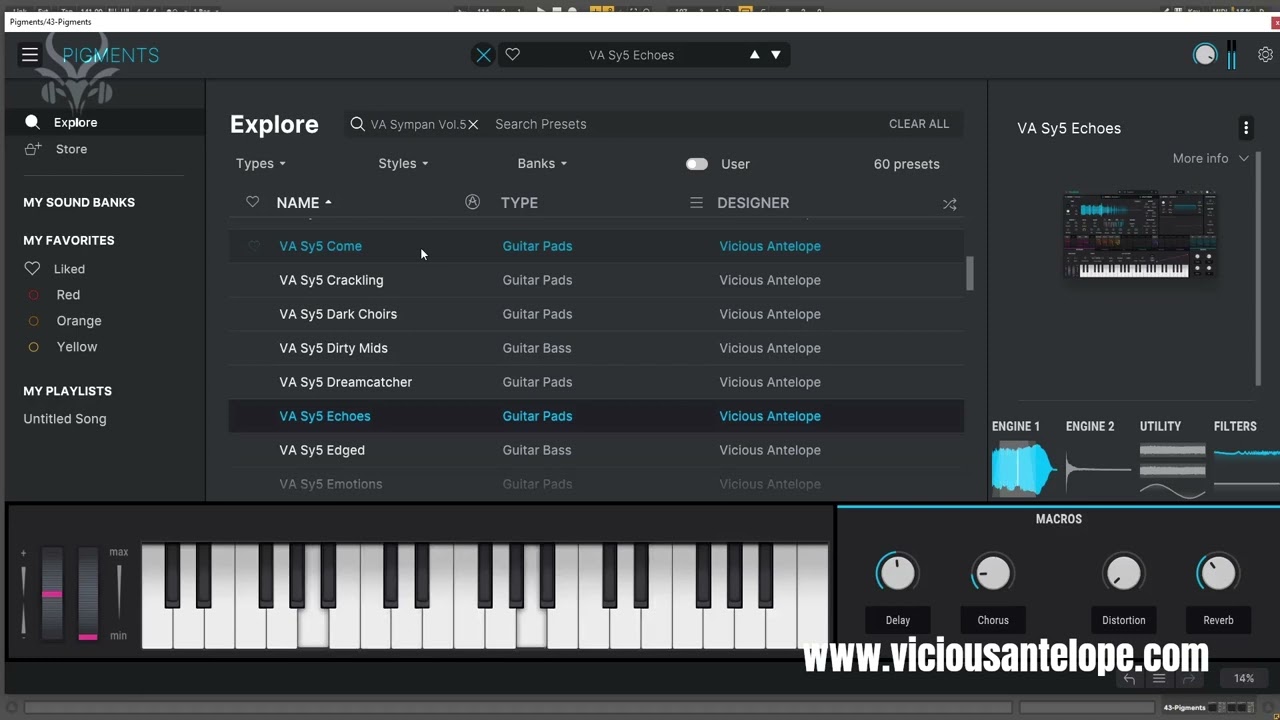Toggle the User presets switch
The width and height of the screenshot is (1280, 720).
697,164
